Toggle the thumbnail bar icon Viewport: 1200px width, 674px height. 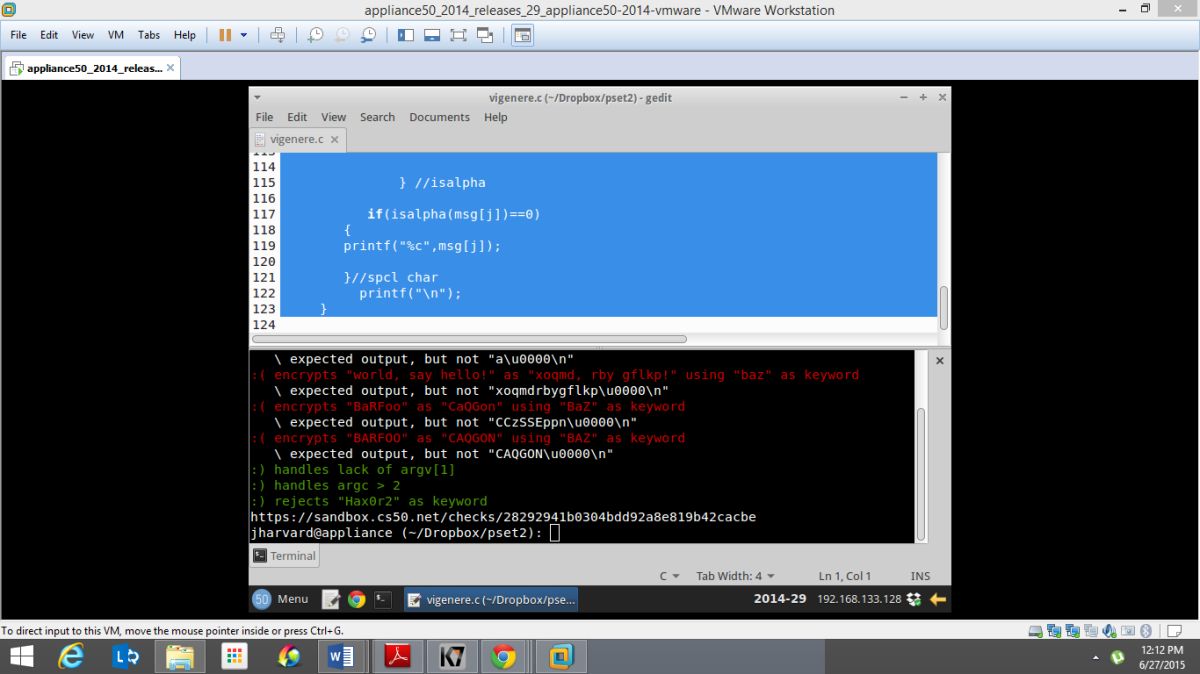pyautogui.click(x=432, y=34)
